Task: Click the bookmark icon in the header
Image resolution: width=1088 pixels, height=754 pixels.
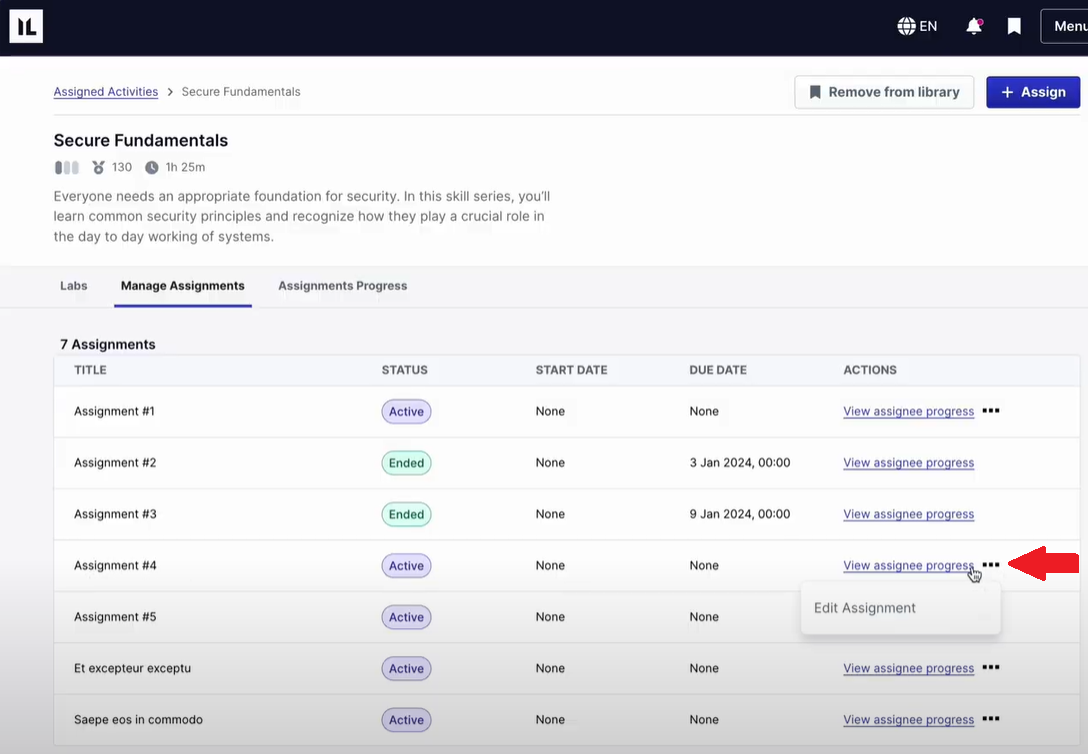Action: pos(1014,26)
